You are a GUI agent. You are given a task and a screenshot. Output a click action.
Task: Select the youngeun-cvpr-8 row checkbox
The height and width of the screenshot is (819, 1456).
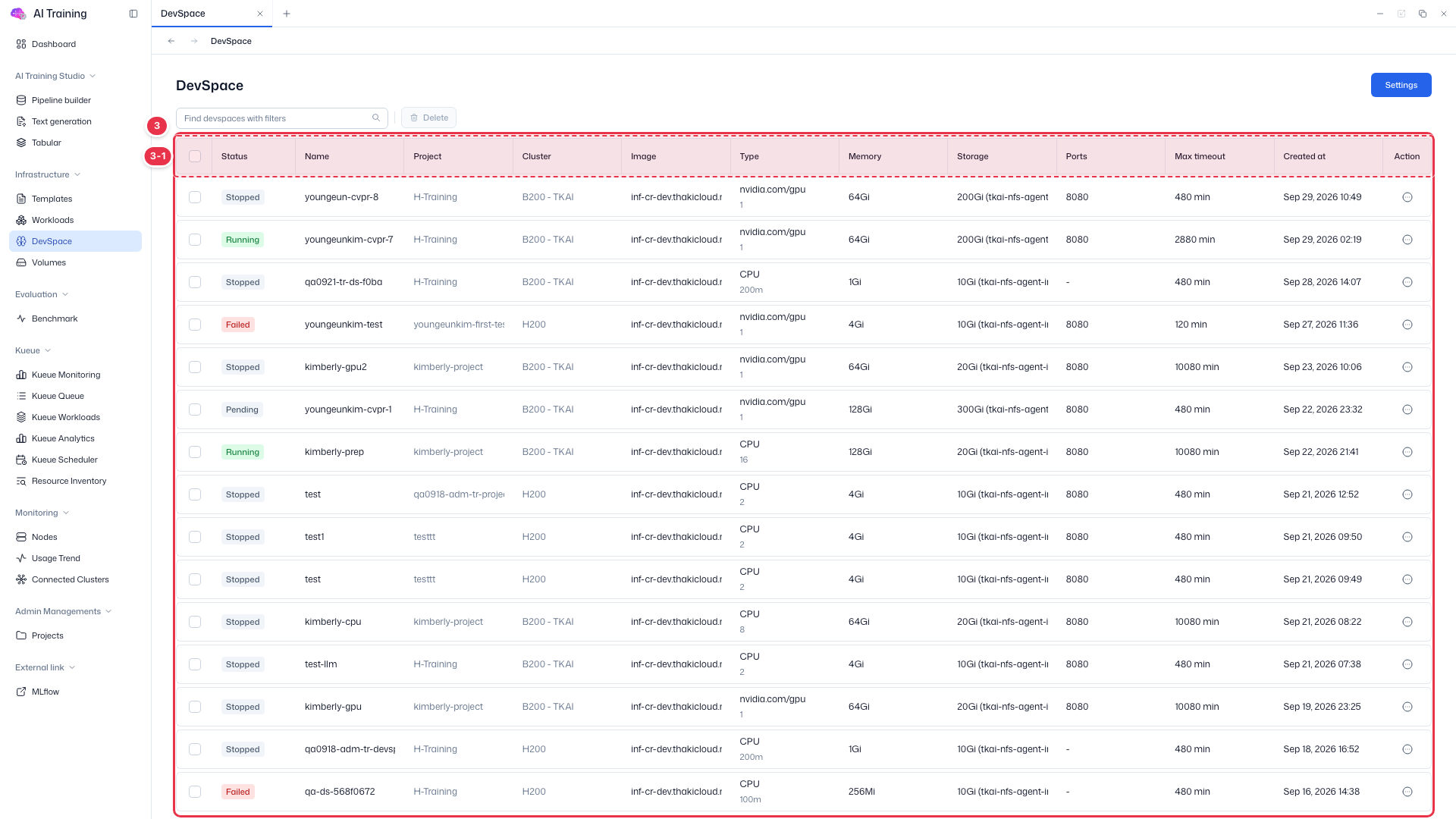[x=195, y=197]
